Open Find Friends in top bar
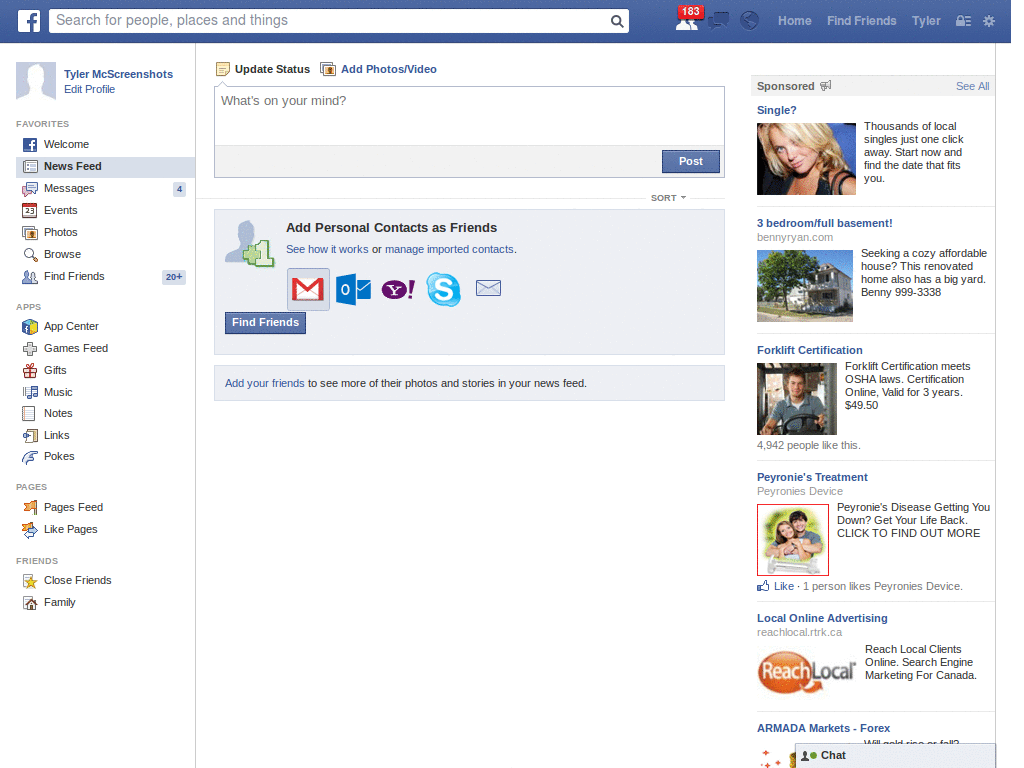1024x768 pixels. coord(861,21)
